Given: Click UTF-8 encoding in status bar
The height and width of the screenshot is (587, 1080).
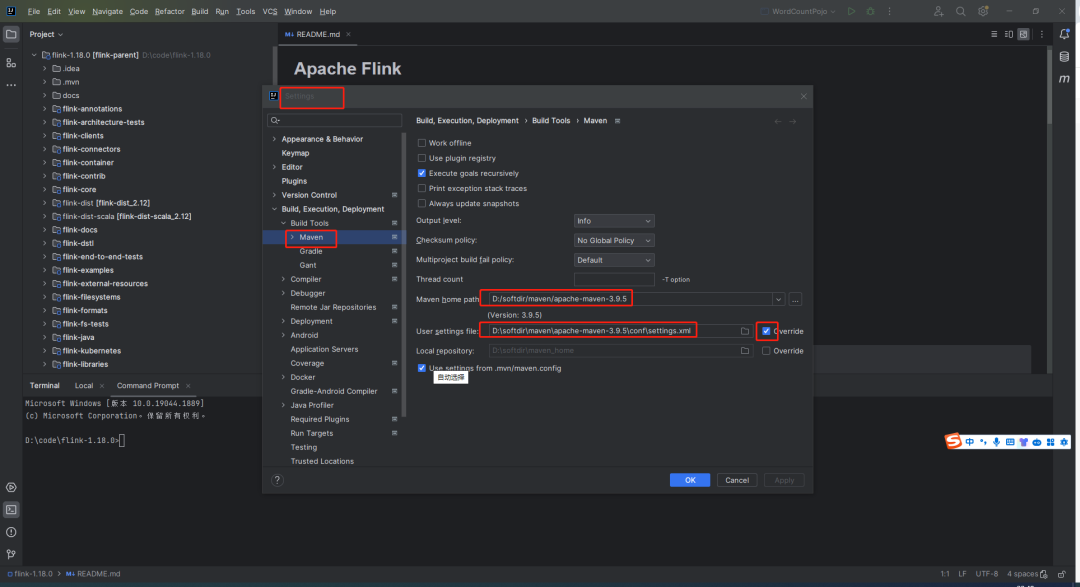Looking at the screenshot, I should click(986, 574).
